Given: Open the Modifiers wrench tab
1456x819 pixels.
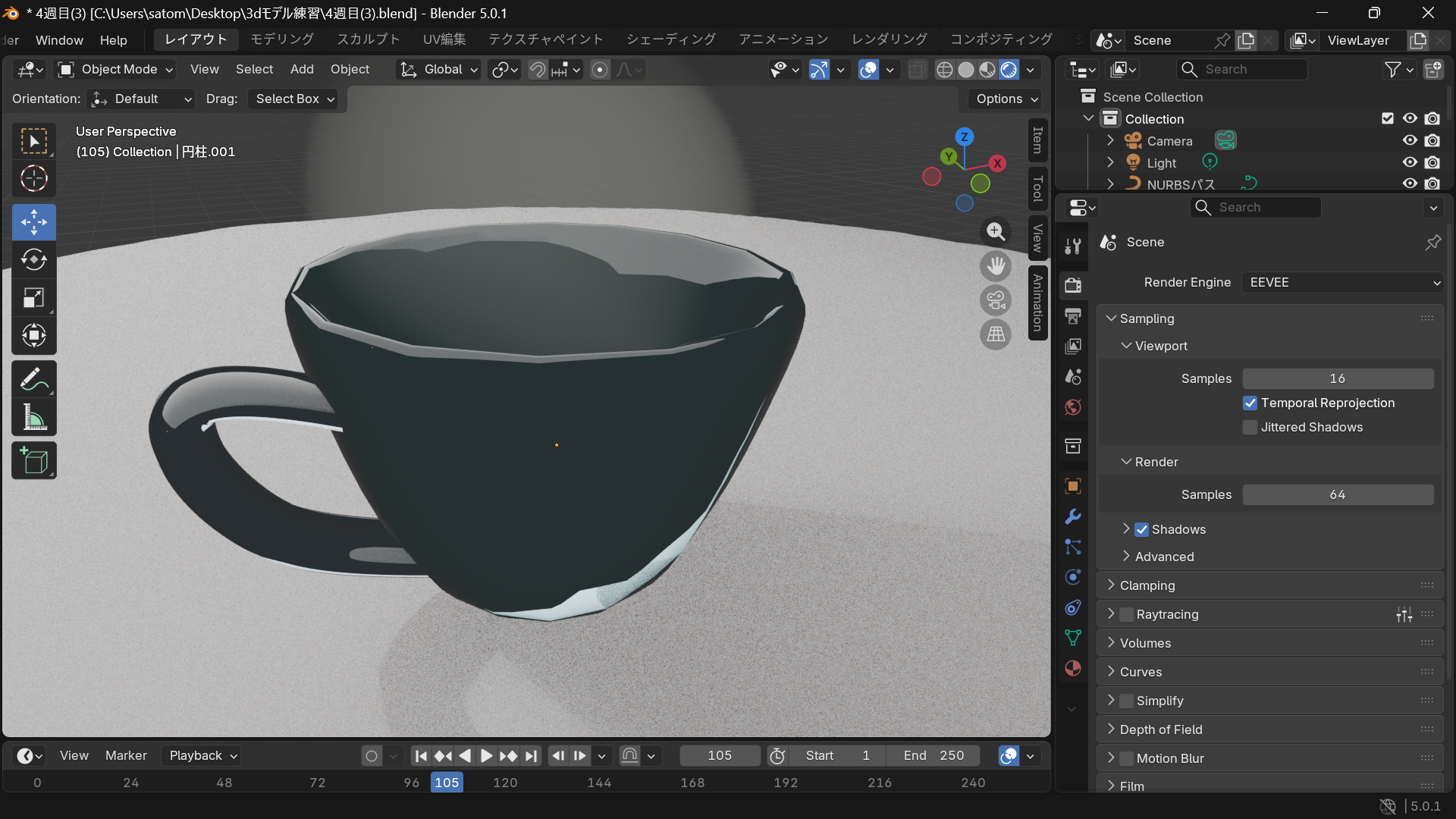Looking at the screenshot, I should tap(1072, 517).
